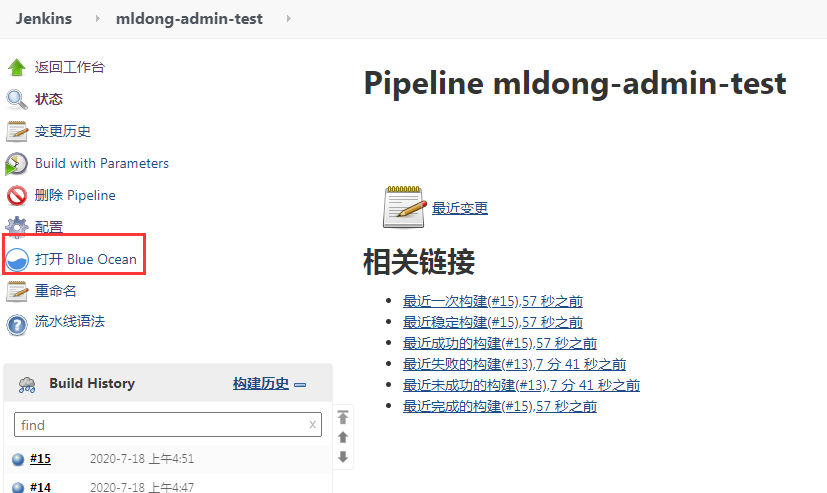Image resolution: width=827 pixels, height=493 pixels.
Task: Open the recent changes link
Action: 460,208
